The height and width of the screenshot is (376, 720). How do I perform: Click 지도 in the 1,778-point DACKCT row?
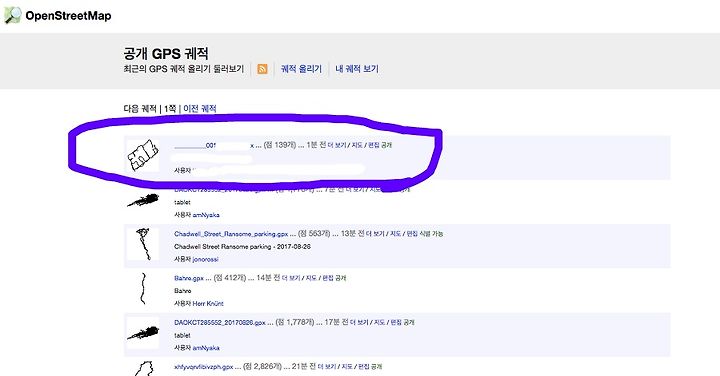(379, 323)
